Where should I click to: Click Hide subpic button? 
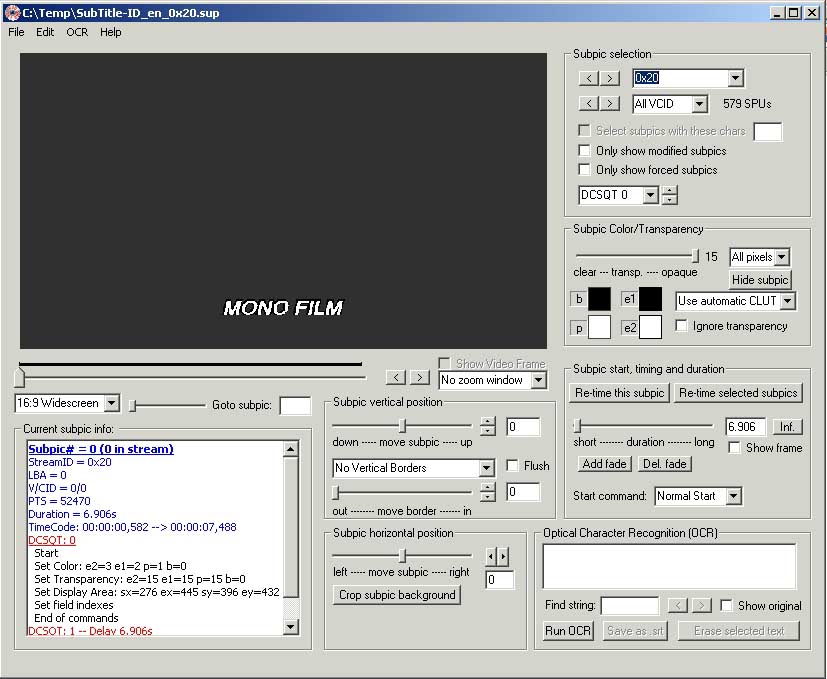point(760,280)
